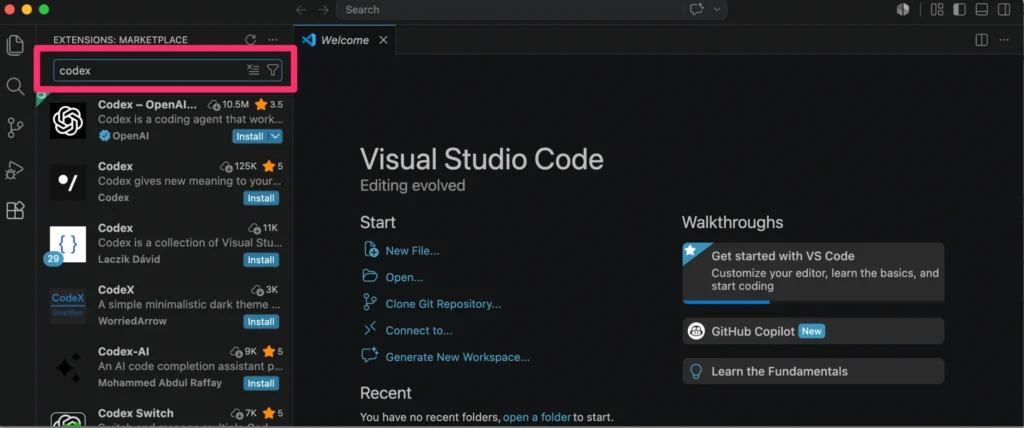This screenshot has height=428, width=1024.
Task: Click the Copilot status icon in title bar
Action: pos(903,9)
